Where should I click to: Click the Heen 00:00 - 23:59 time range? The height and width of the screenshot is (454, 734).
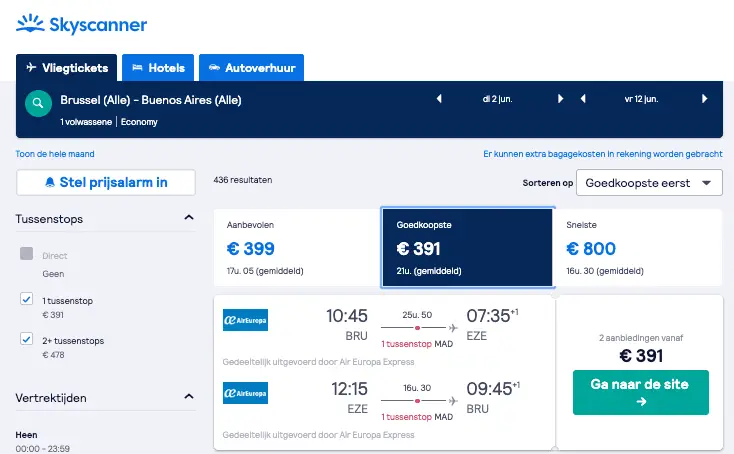(x=43, y=448)
